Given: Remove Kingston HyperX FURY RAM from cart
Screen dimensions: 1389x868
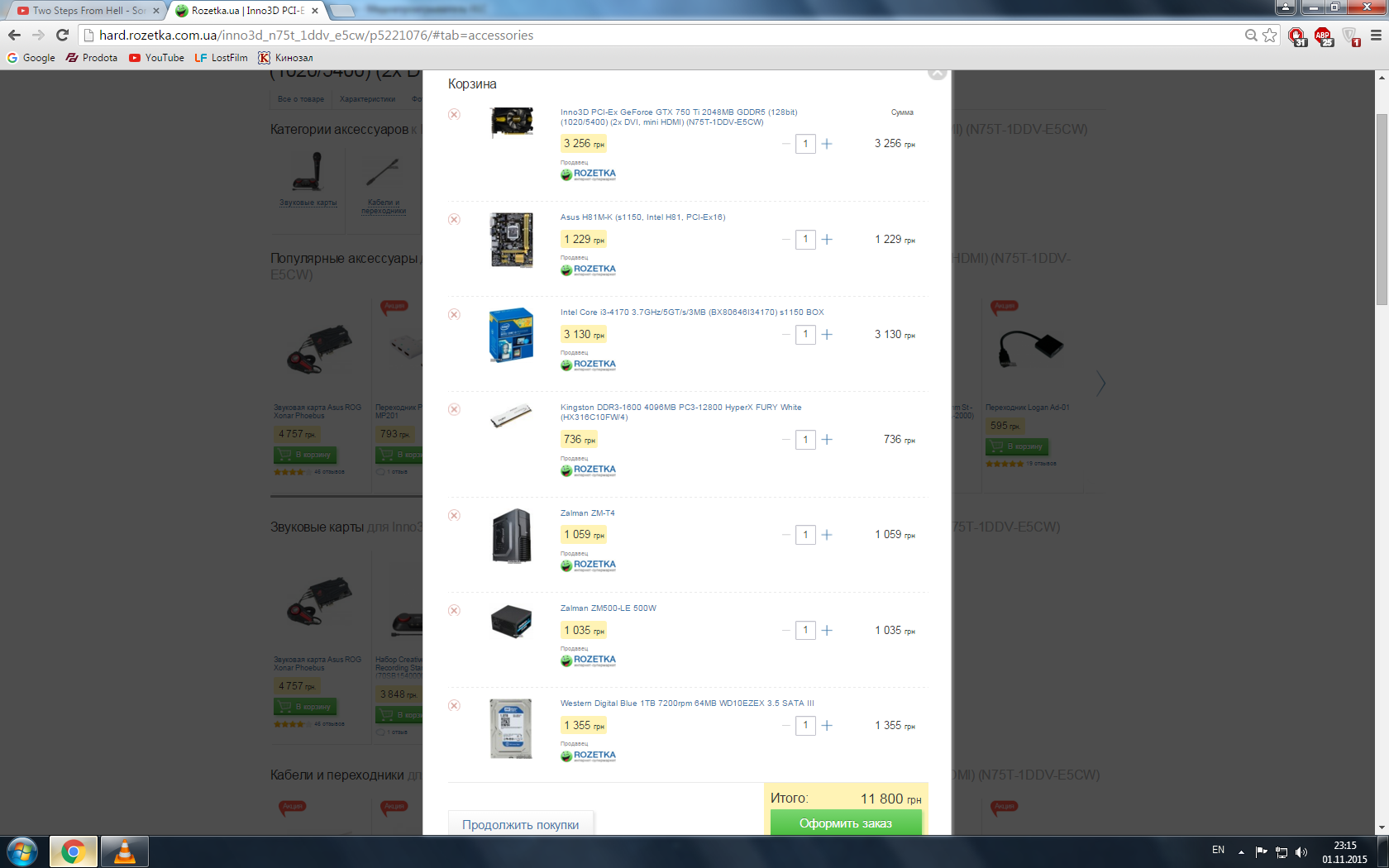Looking at the screenshot, I should click(454, 409).
